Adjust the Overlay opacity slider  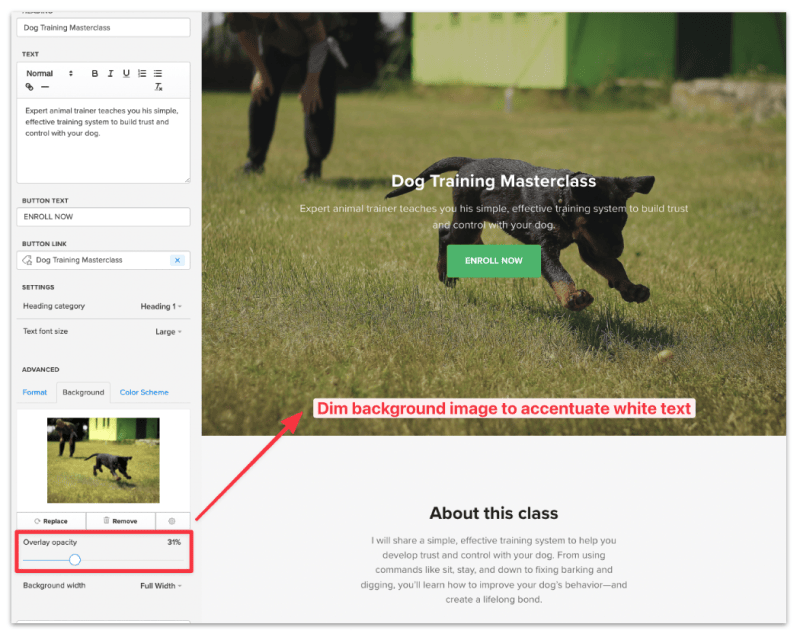74,560
